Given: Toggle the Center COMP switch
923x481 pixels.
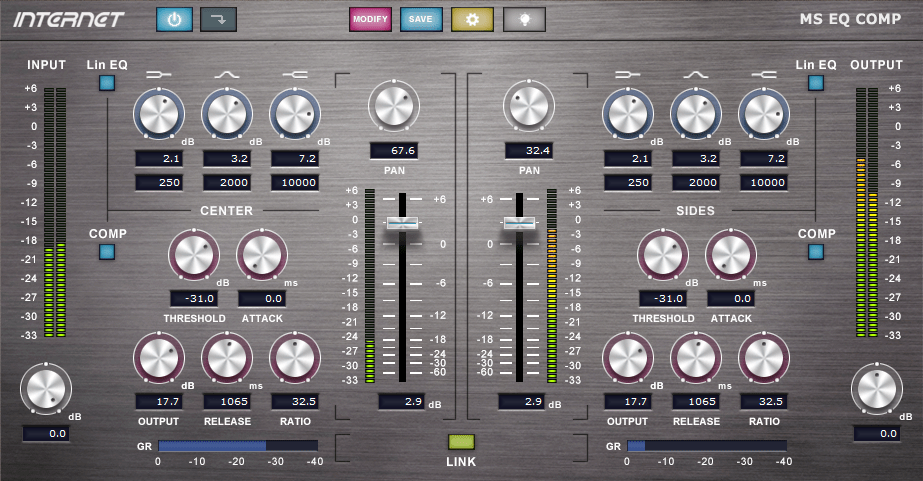Looking at the screenshot, I should point(106,251).
